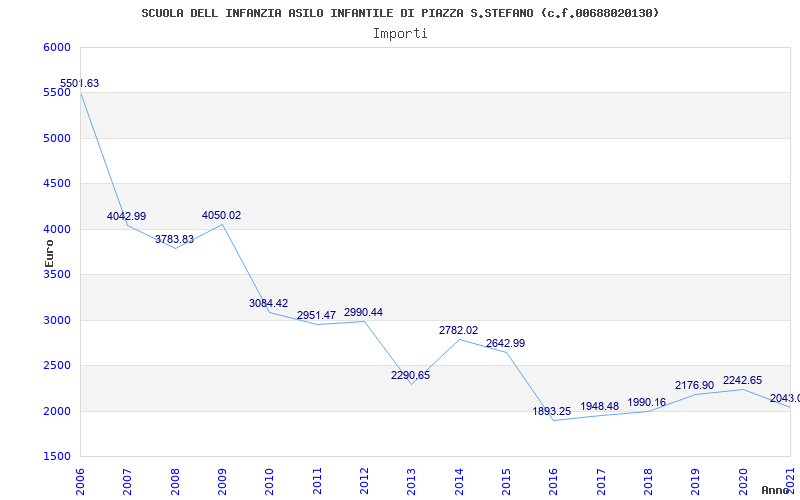Click the Euro y-axis title

click(x=49, y=253)
